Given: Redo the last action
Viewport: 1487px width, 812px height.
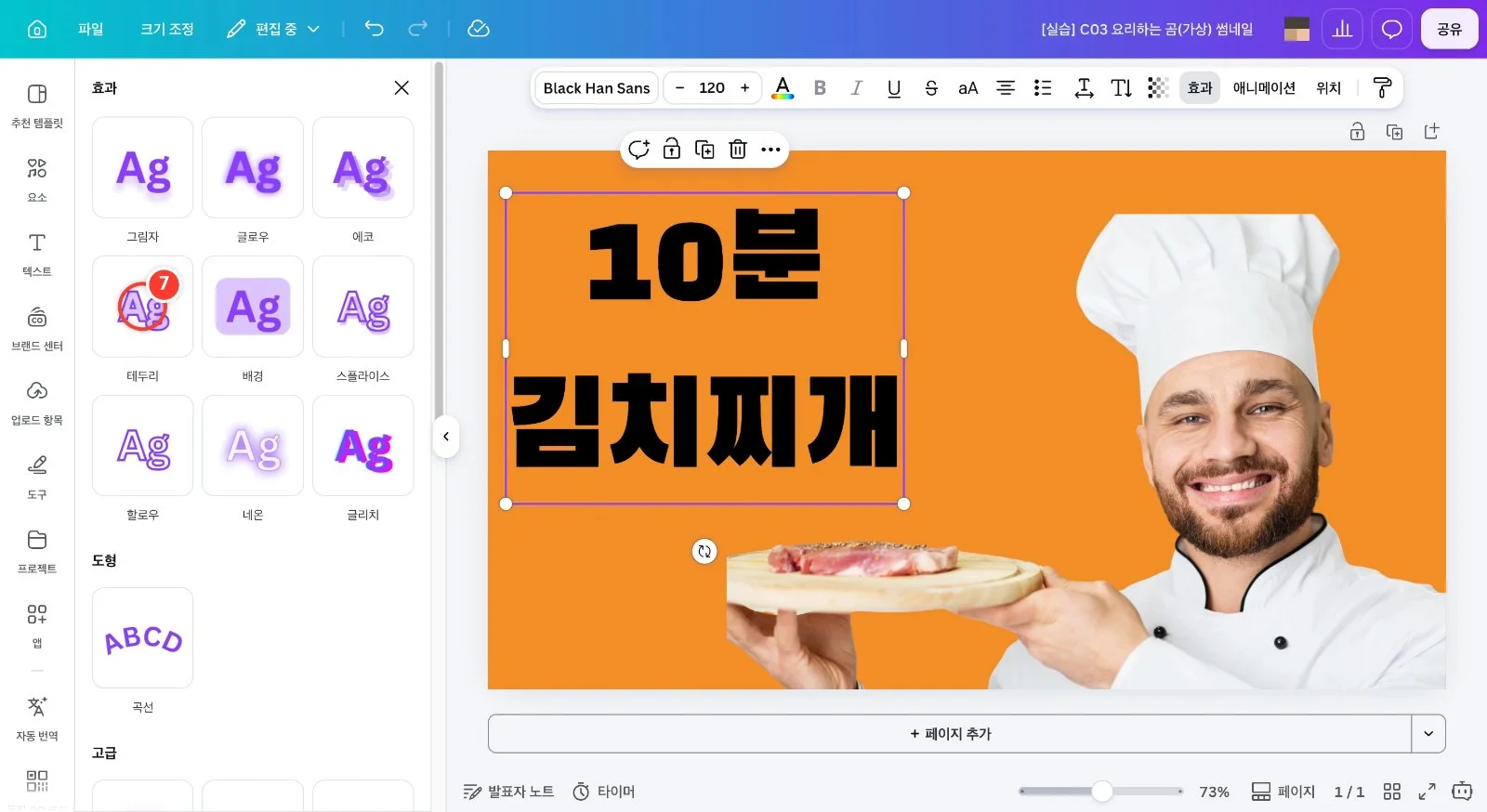Looking at the screenshot, I should 418,29.
